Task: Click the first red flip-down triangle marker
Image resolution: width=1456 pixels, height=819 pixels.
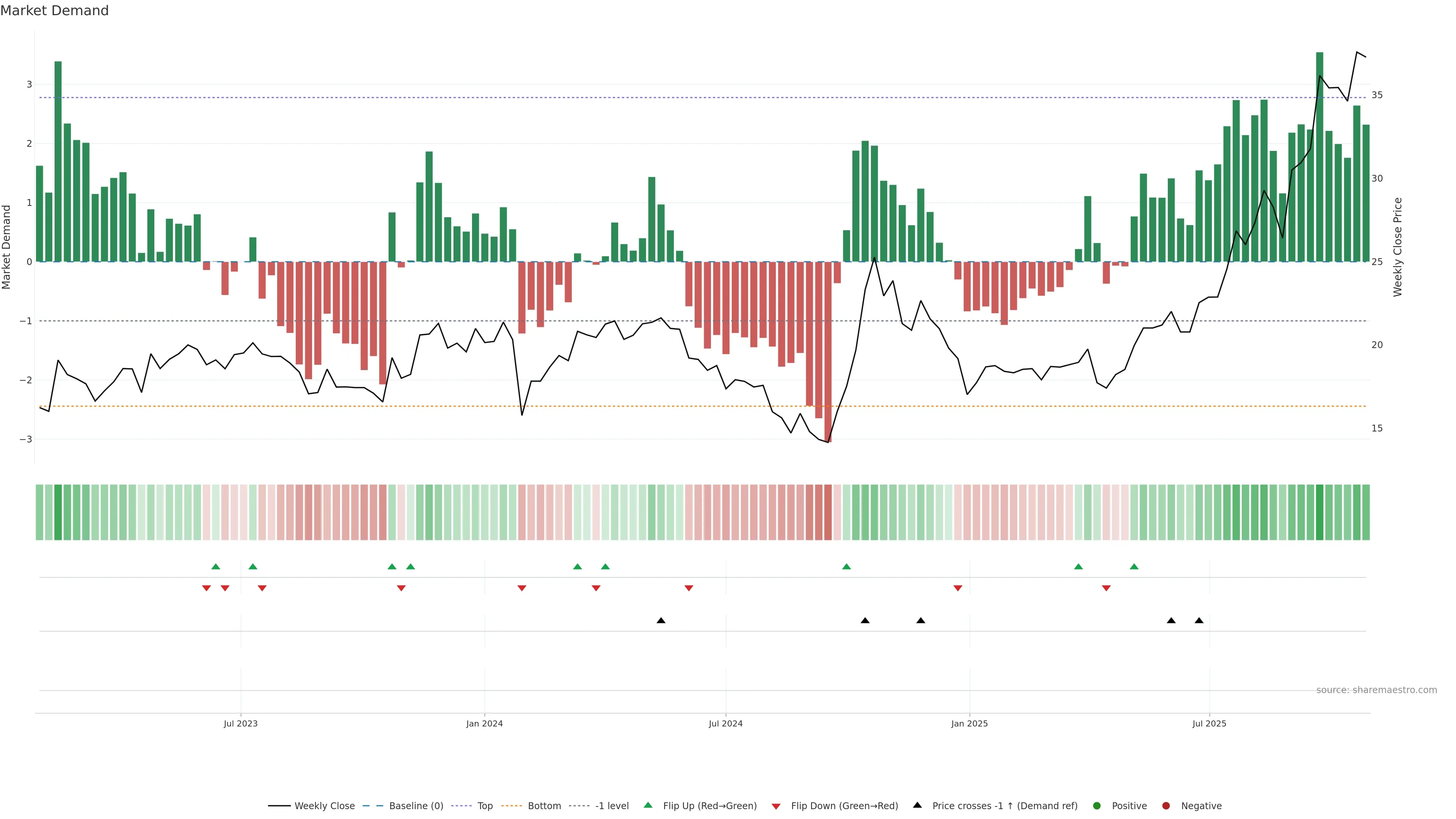Action: pos(206,588)
